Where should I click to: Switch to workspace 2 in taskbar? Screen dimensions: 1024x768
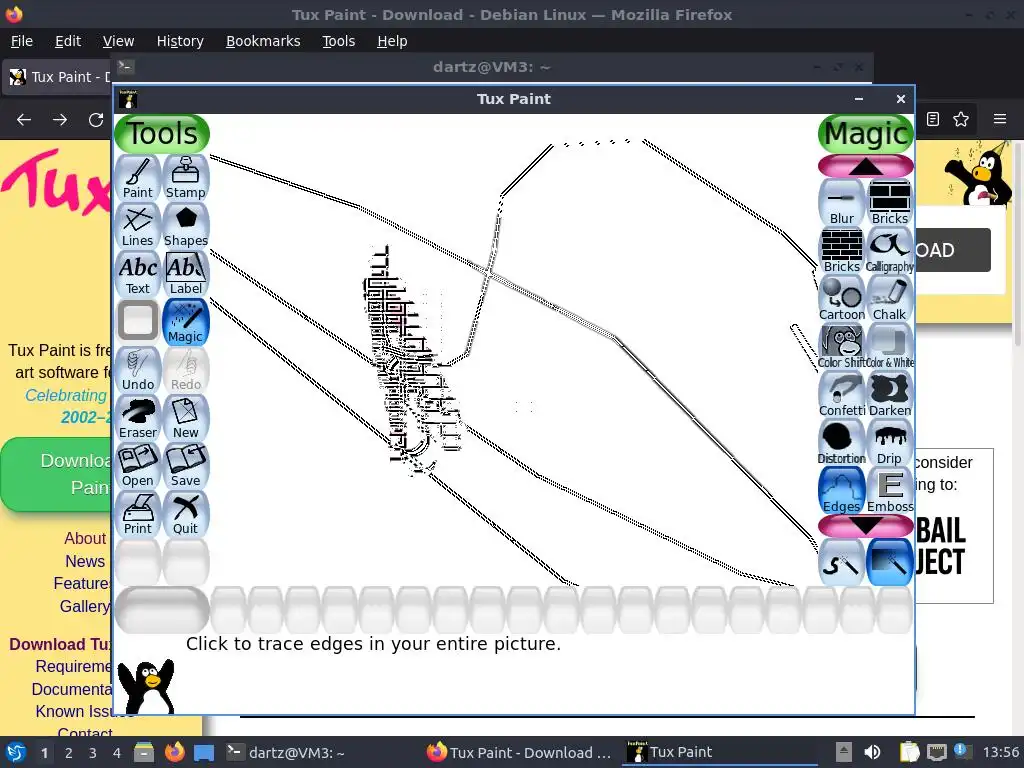(x=69, y=753)
